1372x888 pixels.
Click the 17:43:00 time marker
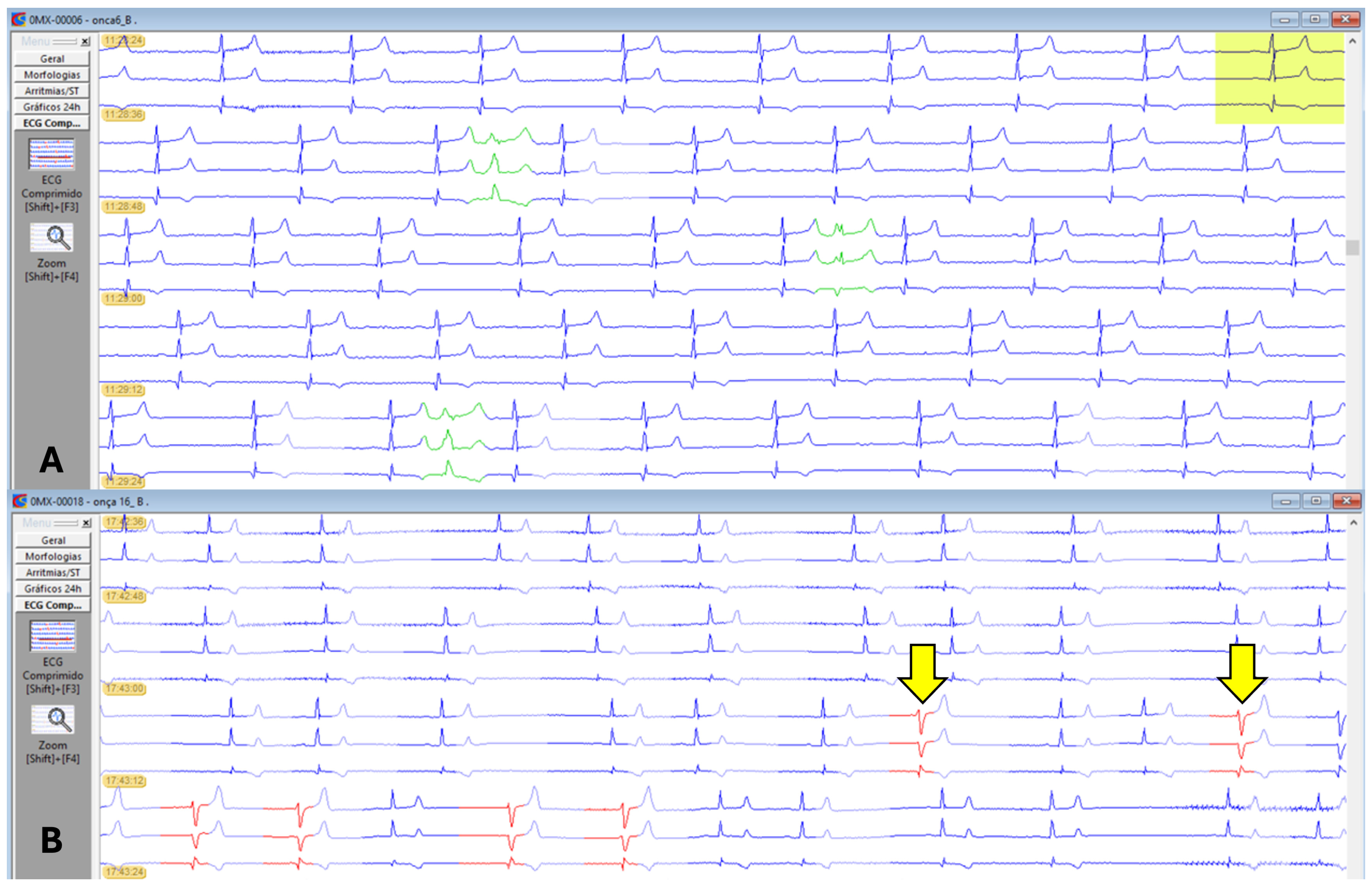[x=125, y=688]
